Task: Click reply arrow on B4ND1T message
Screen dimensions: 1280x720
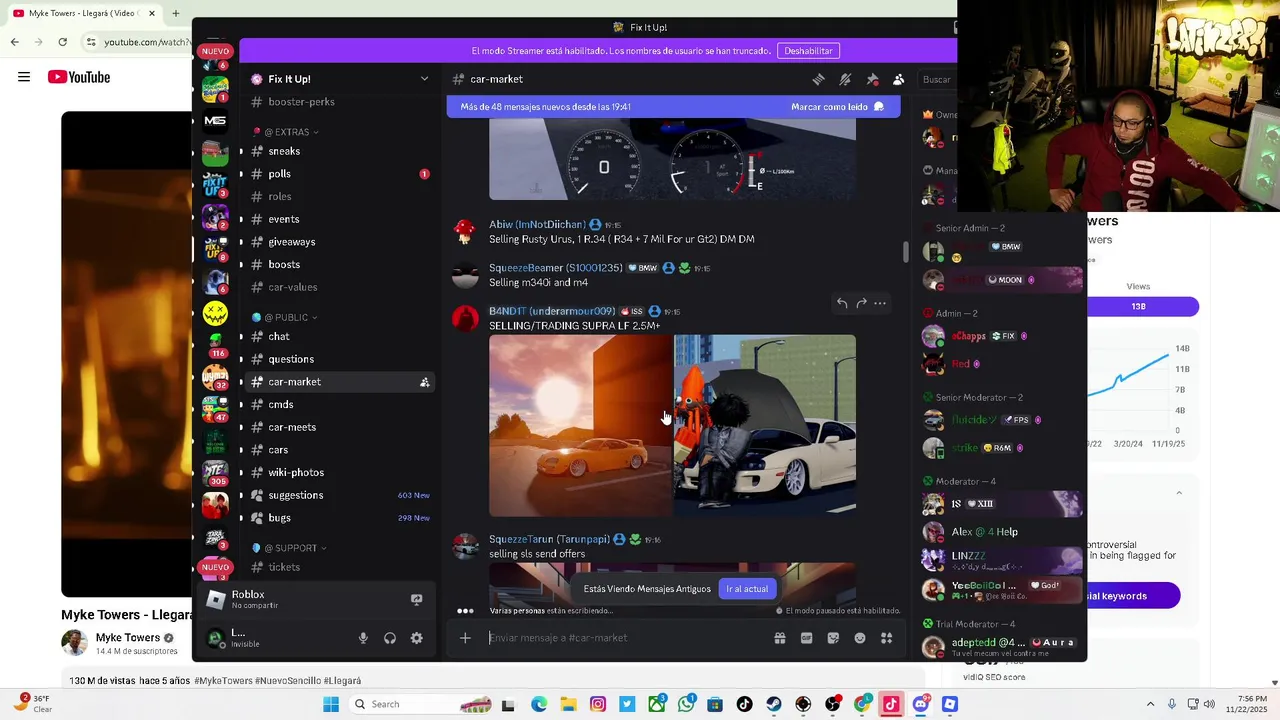Action: pos(842,303)
